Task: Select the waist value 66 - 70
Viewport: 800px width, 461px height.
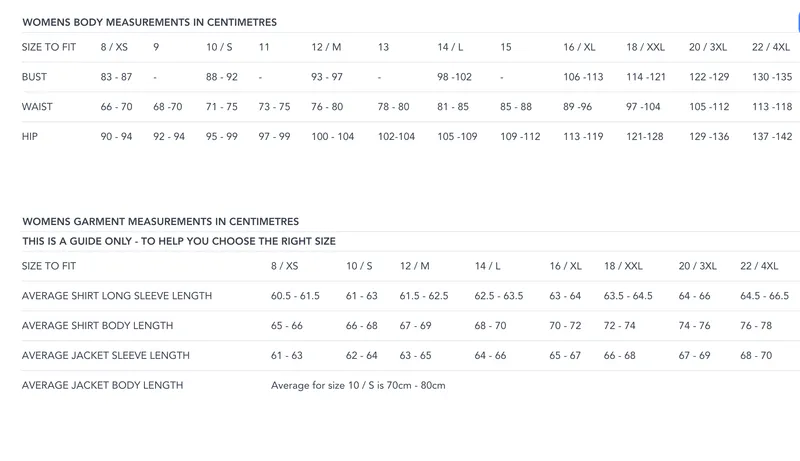Action: pyautogui.click(x=116, y=107)
